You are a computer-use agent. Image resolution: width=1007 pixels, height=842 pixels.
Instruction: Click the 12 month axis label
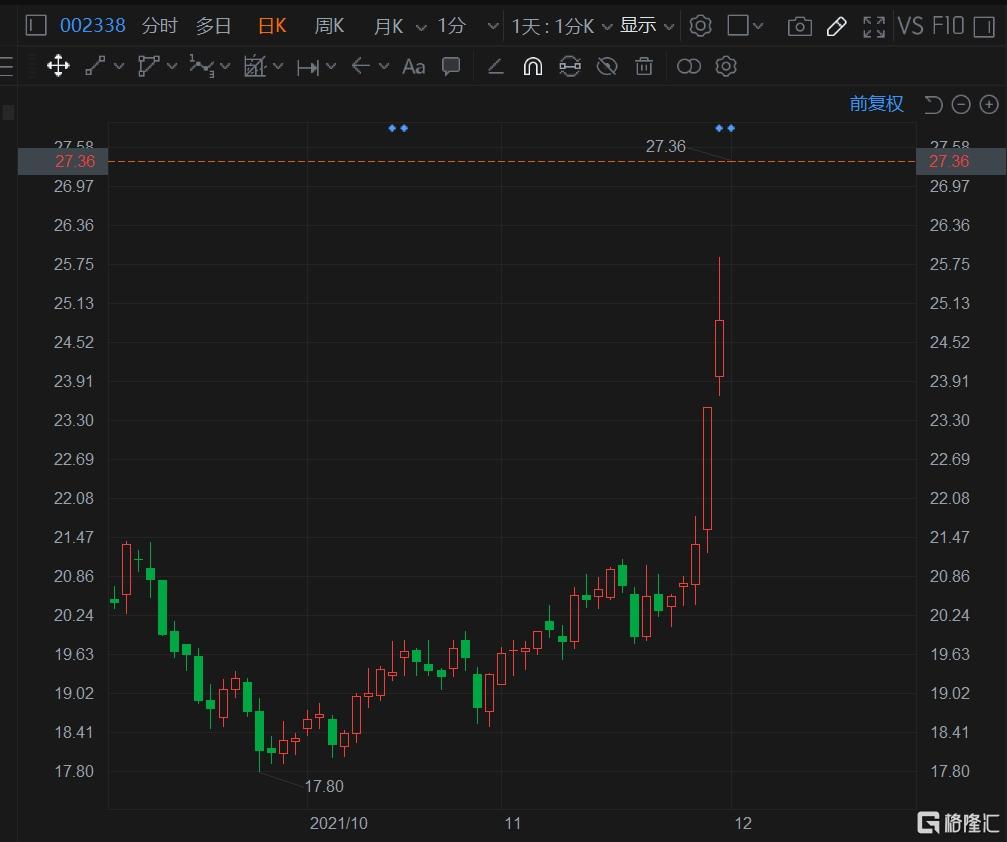click(743, 823)
